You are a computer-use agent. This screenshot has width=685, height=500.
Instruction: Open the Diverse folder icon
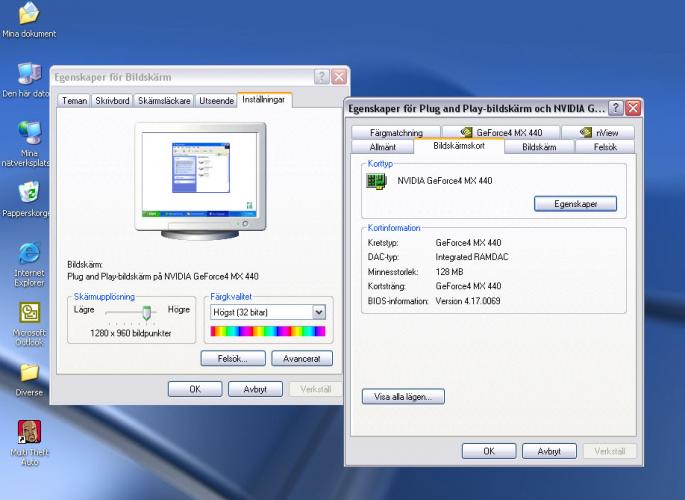click(x=29, y=373)
